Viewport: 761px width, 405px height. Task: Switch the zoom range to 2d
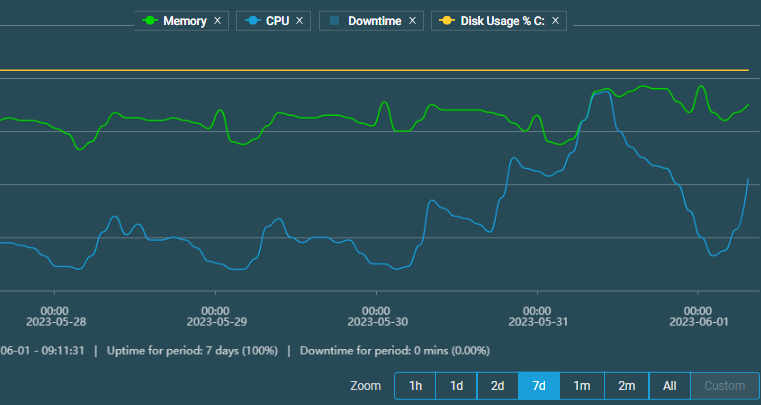tap(497, 386)
